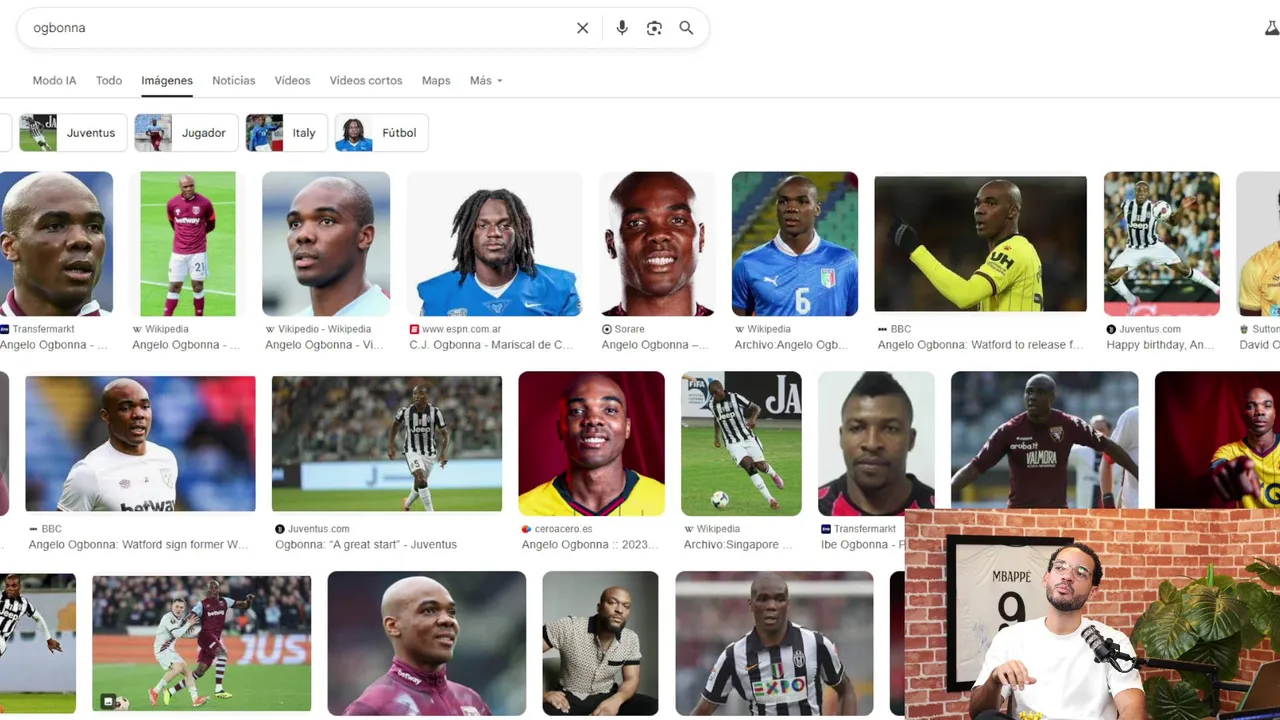
Task: Click the magnifying glass search icon
Action: [x=686, y=28]
